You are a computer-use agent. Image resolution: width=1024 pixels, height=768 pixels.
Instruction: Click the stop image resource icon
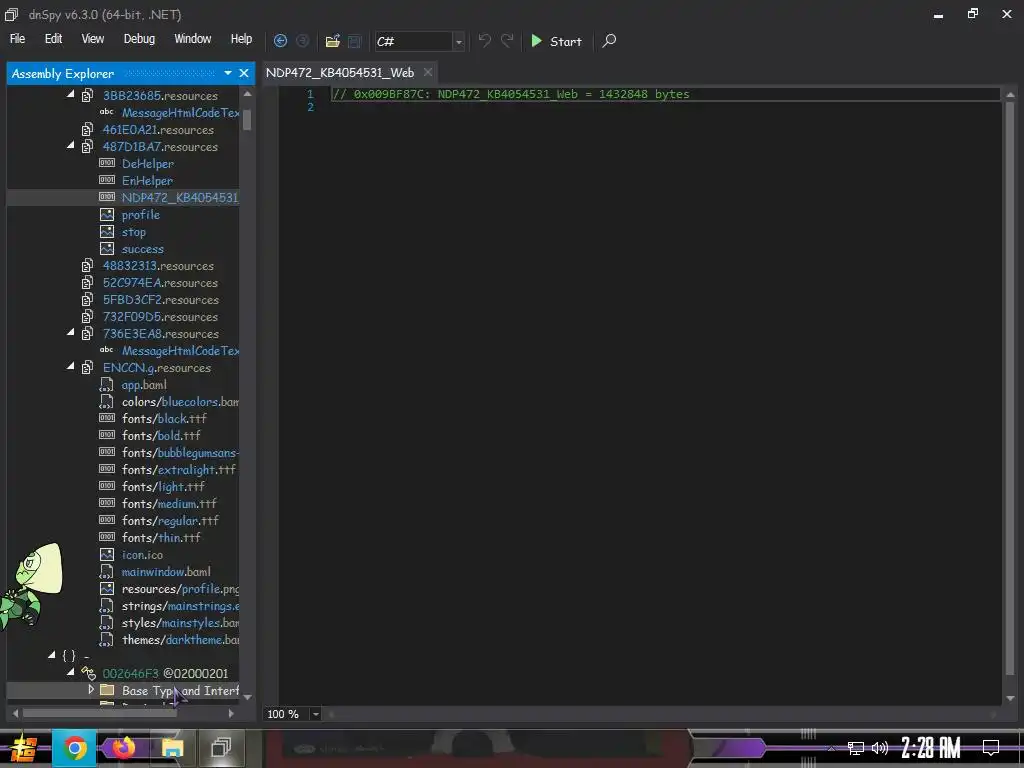click(x=107, y=231)
